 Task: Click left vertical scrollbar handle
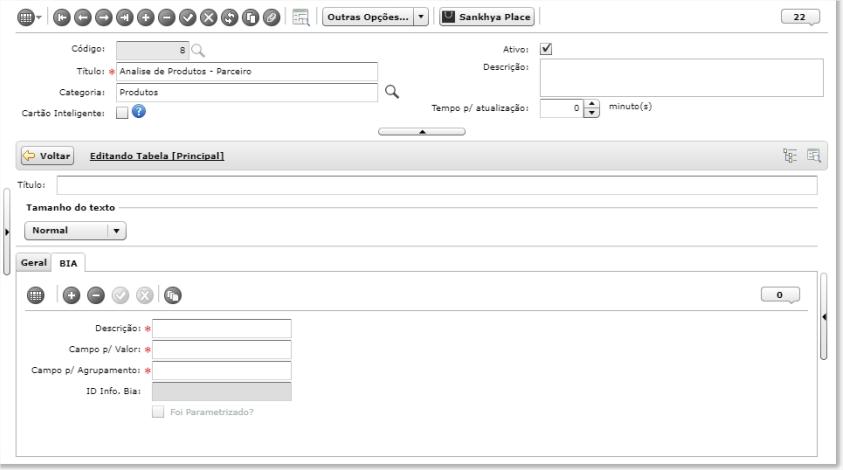[x=6, y=232]
